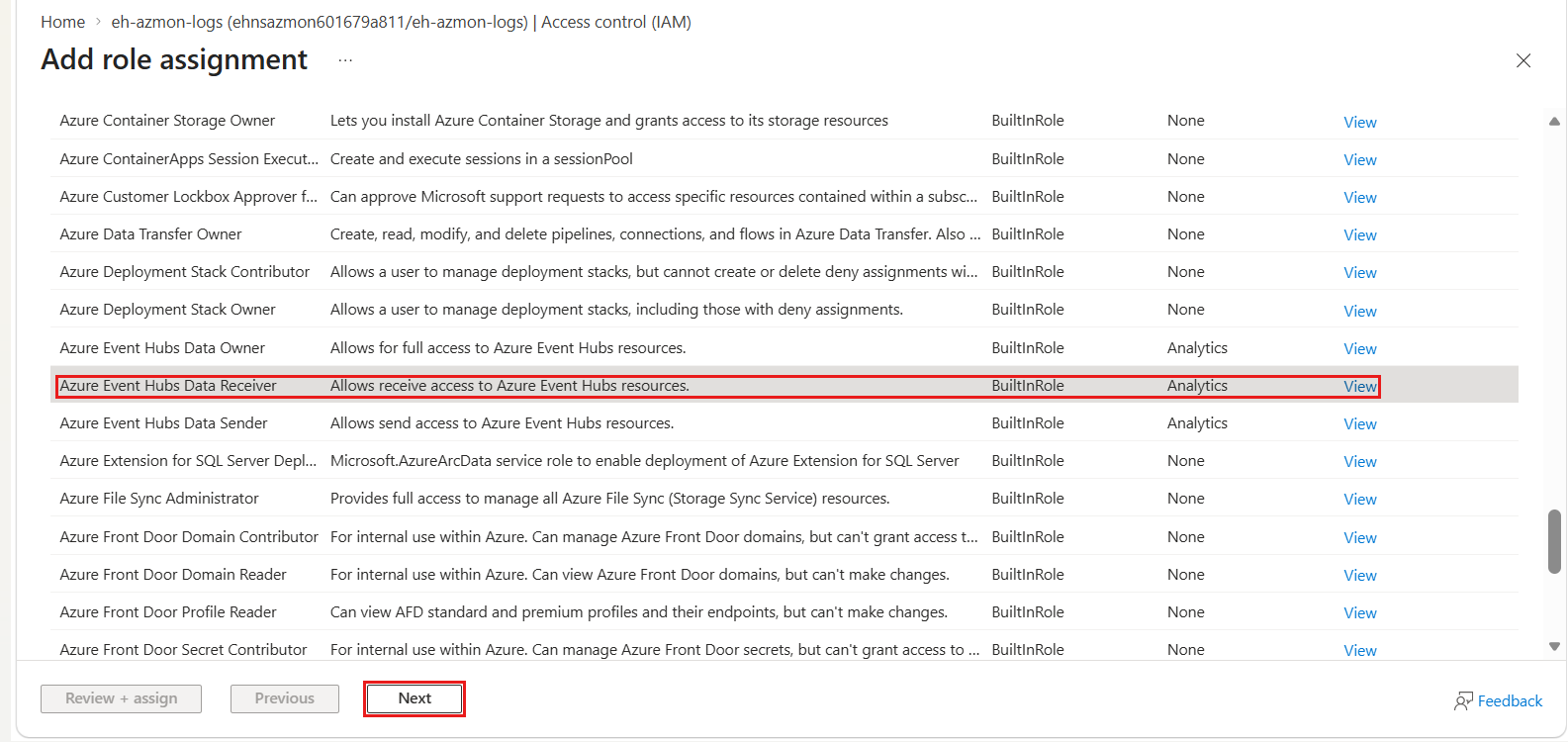
Task: Click the description 'Create and execute sessions in a sessionPool'
Action: [482, 158]
